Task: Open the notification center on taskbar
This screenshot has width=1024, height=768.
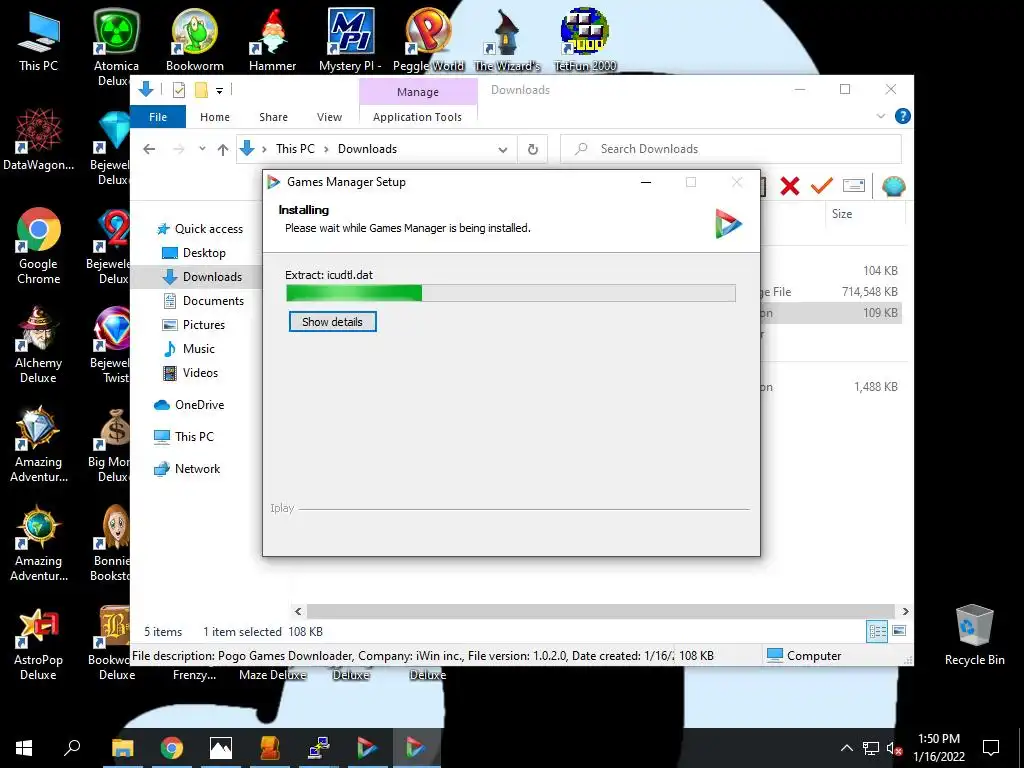Action: [x=991, y=748]
